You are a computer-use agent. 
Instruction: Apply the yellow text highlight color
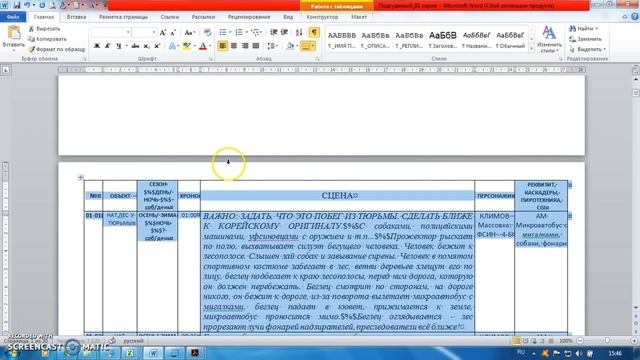click(187, 46)
